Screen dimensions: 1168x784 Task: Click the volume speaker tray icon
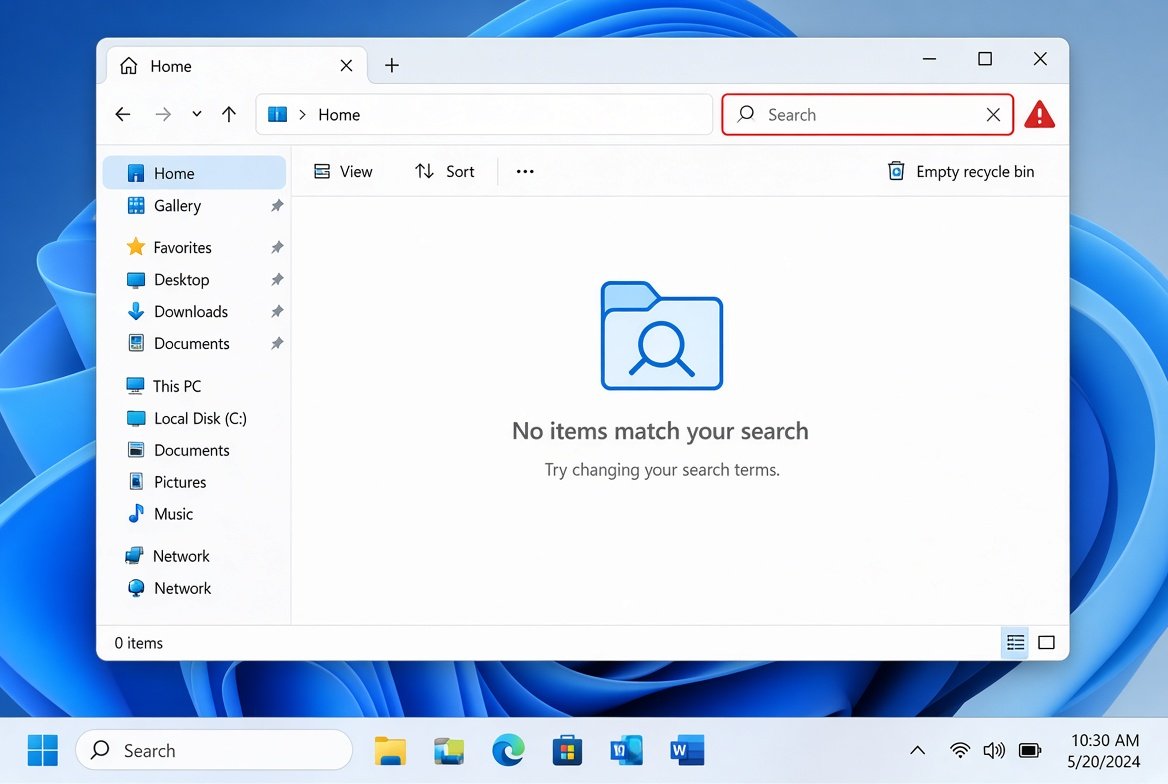tap(994, 750)
